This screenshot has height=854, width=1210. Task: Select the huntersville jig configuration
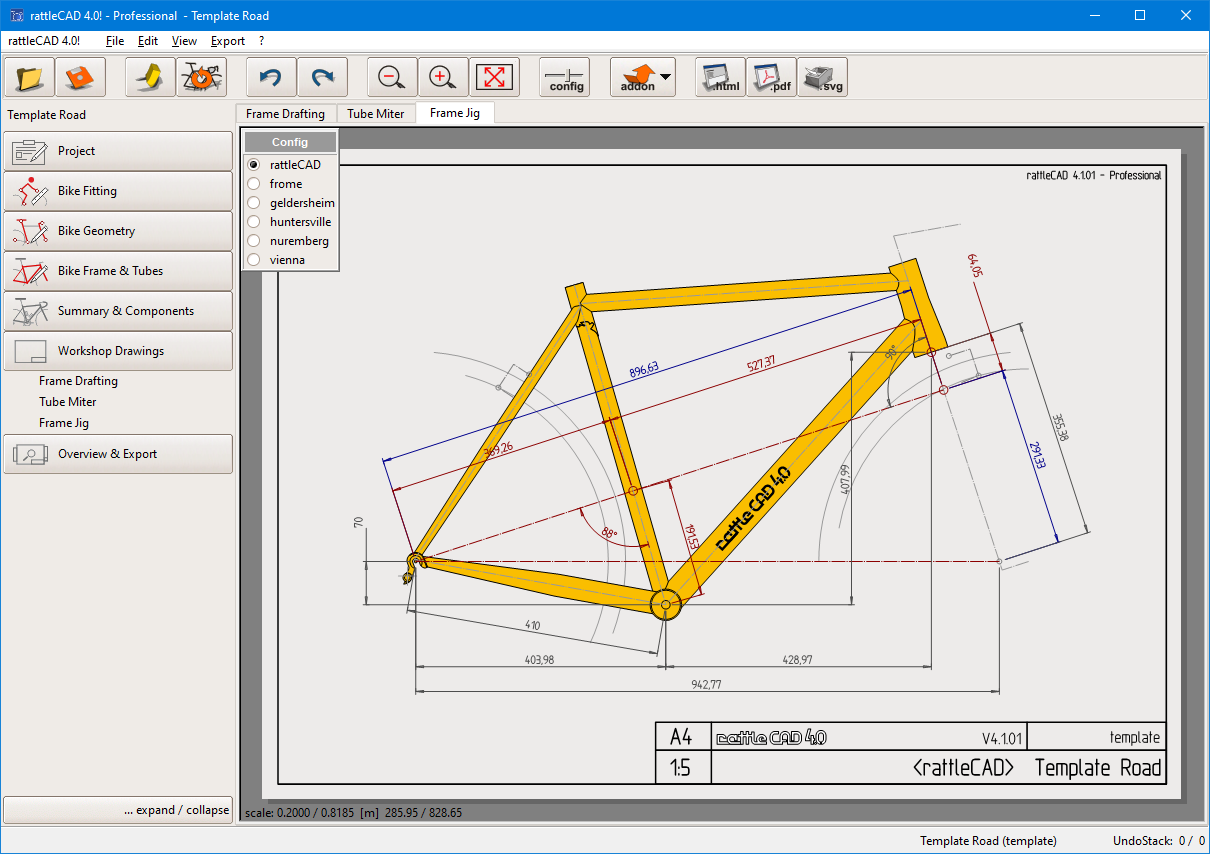pos(254,222)
